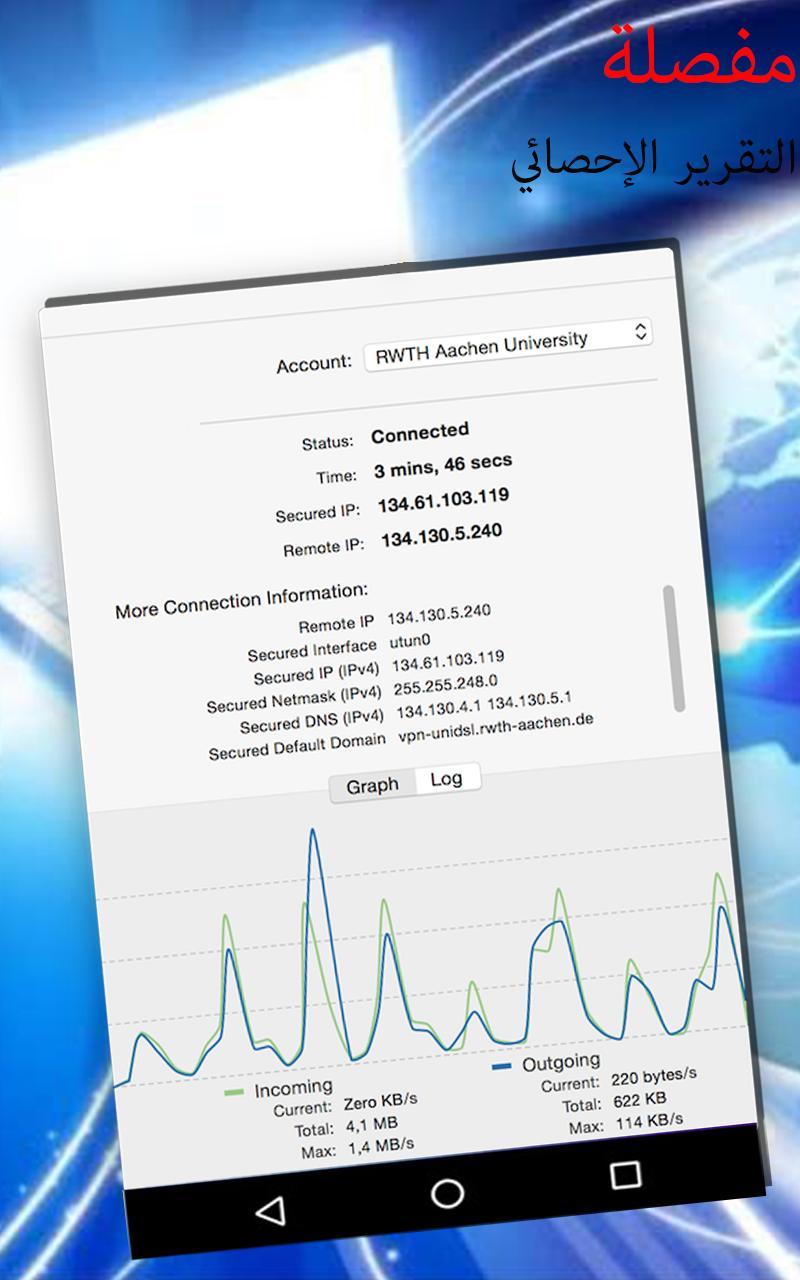Select Incoming Max value 1,4 MB/s

381,1146
